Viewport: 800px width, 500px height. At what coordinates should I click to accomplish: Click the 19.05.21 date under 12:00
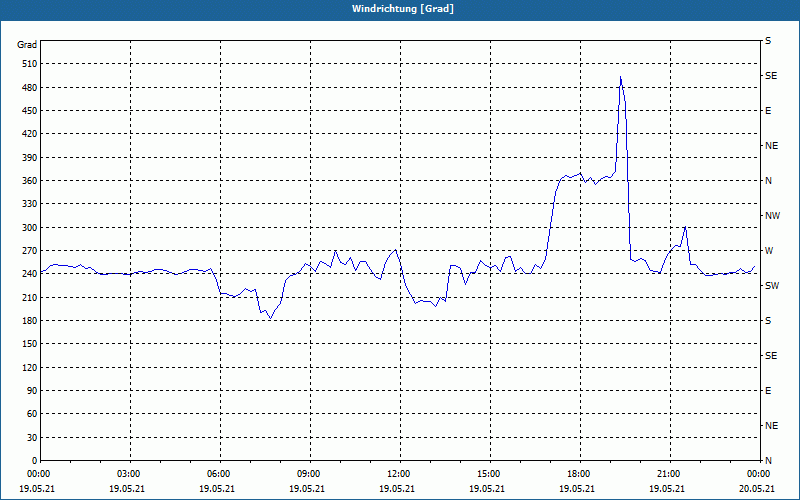(x=397, y=489)
